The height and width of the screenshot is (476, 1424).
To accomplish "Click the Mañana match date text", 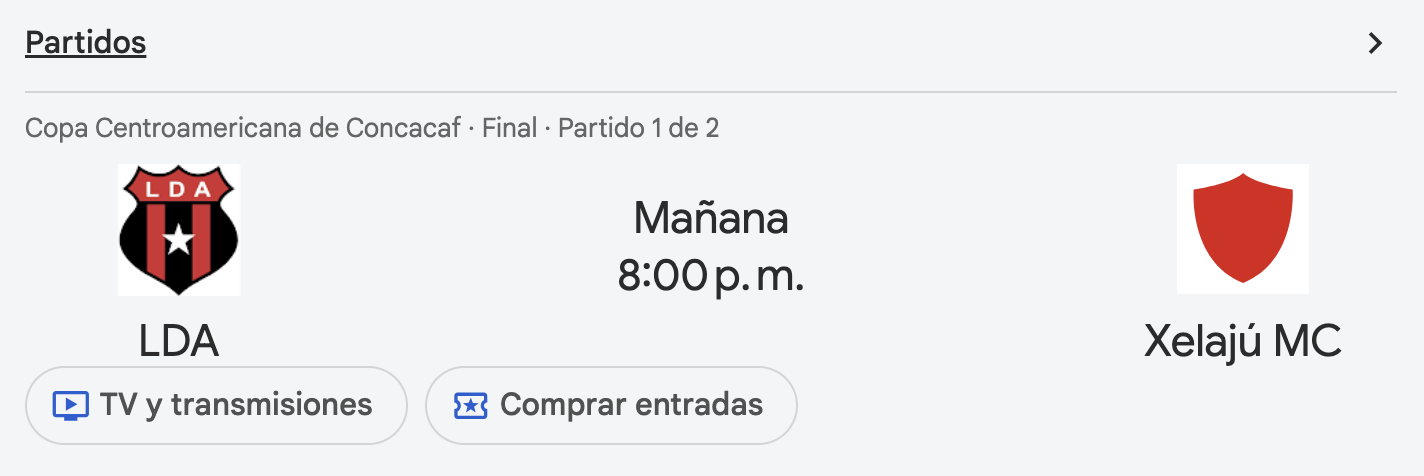I will tap(711, 218).
